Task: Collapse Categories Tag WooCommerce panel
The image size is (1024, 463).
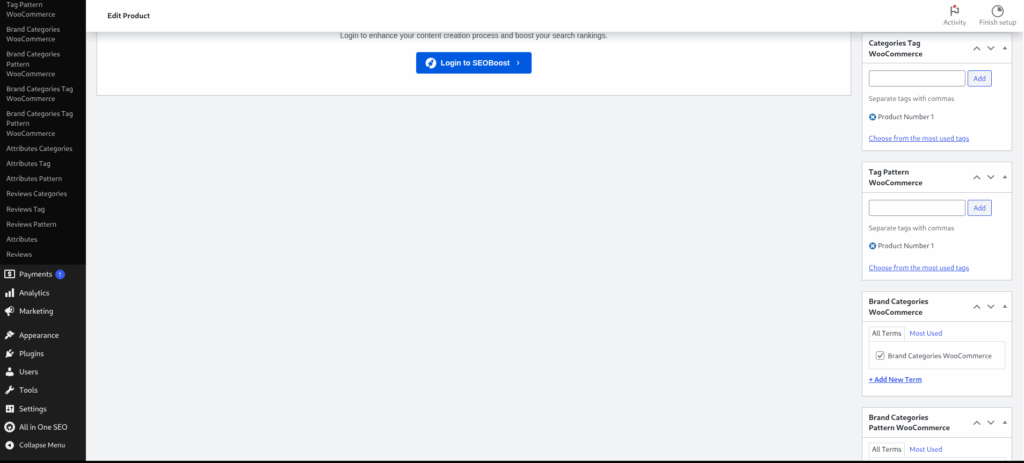Action: pos(1004,48)
